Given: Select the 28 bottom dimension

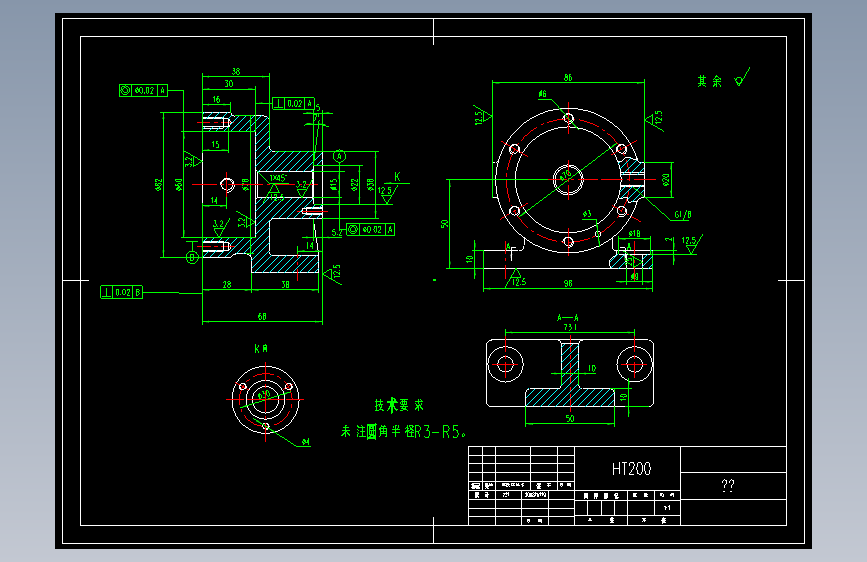Looking at the screenshot, I should coord(227,284).
